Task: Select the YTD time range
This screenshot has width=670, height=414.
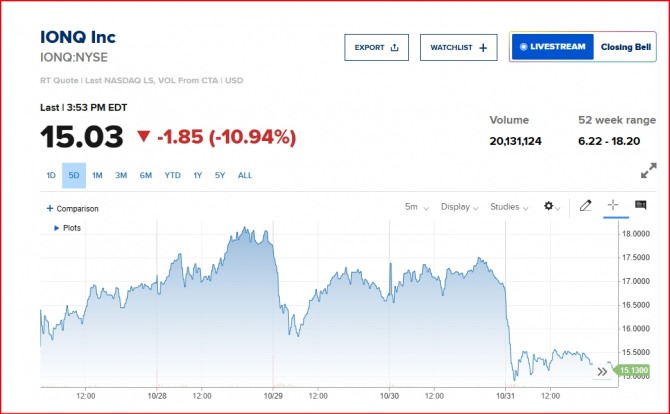Action: pos(172,176)
